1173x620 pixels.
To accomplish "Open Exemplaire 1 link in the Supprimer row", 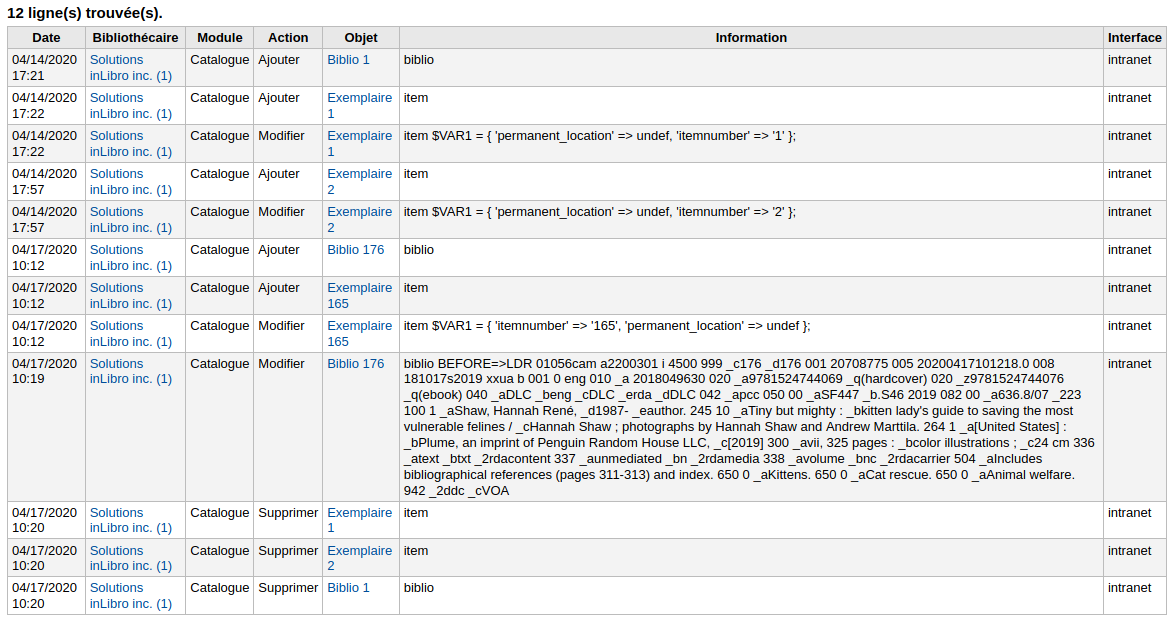I will click(x=359, y=513).
